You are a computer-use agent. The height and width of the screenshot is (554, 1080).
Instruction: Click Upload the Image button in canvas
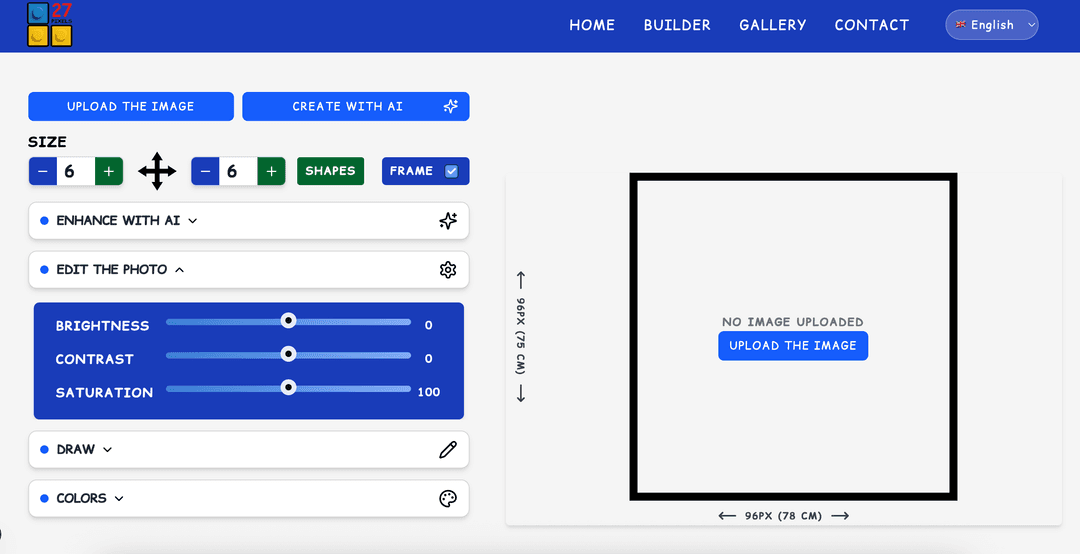click(793, 346)
